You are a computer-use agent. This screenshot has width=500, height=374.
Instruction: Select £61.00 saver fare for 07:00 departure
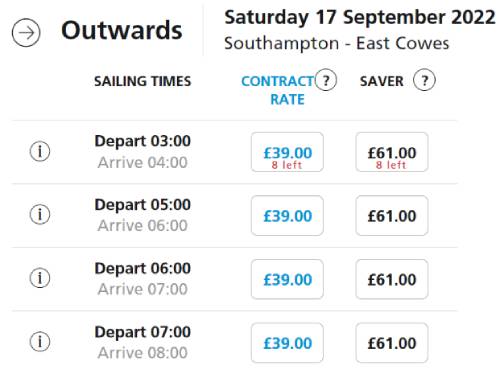pyautogui.click(x=392, y=343)
